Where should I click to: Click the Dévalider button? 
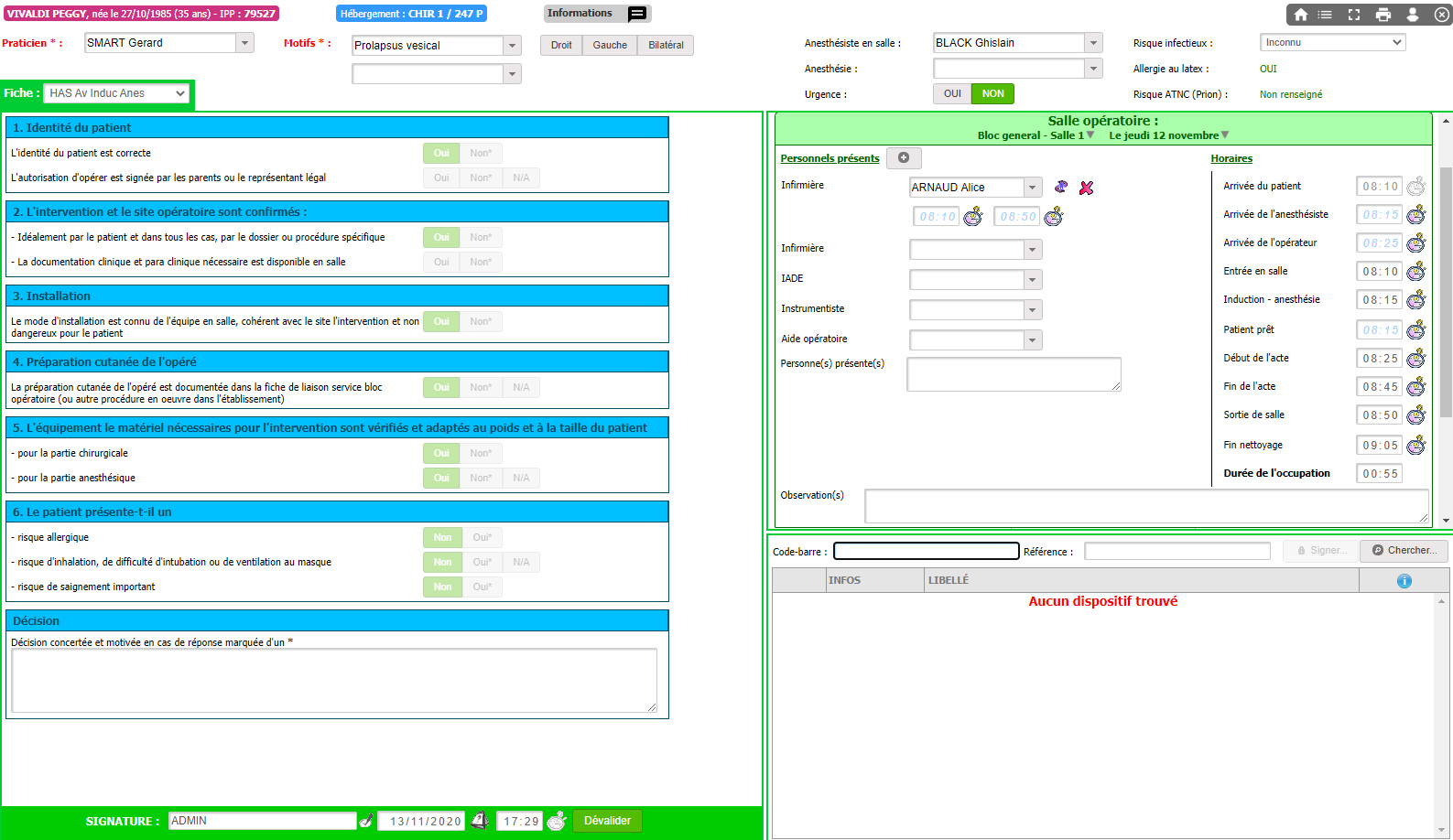(x=607, y=821)
